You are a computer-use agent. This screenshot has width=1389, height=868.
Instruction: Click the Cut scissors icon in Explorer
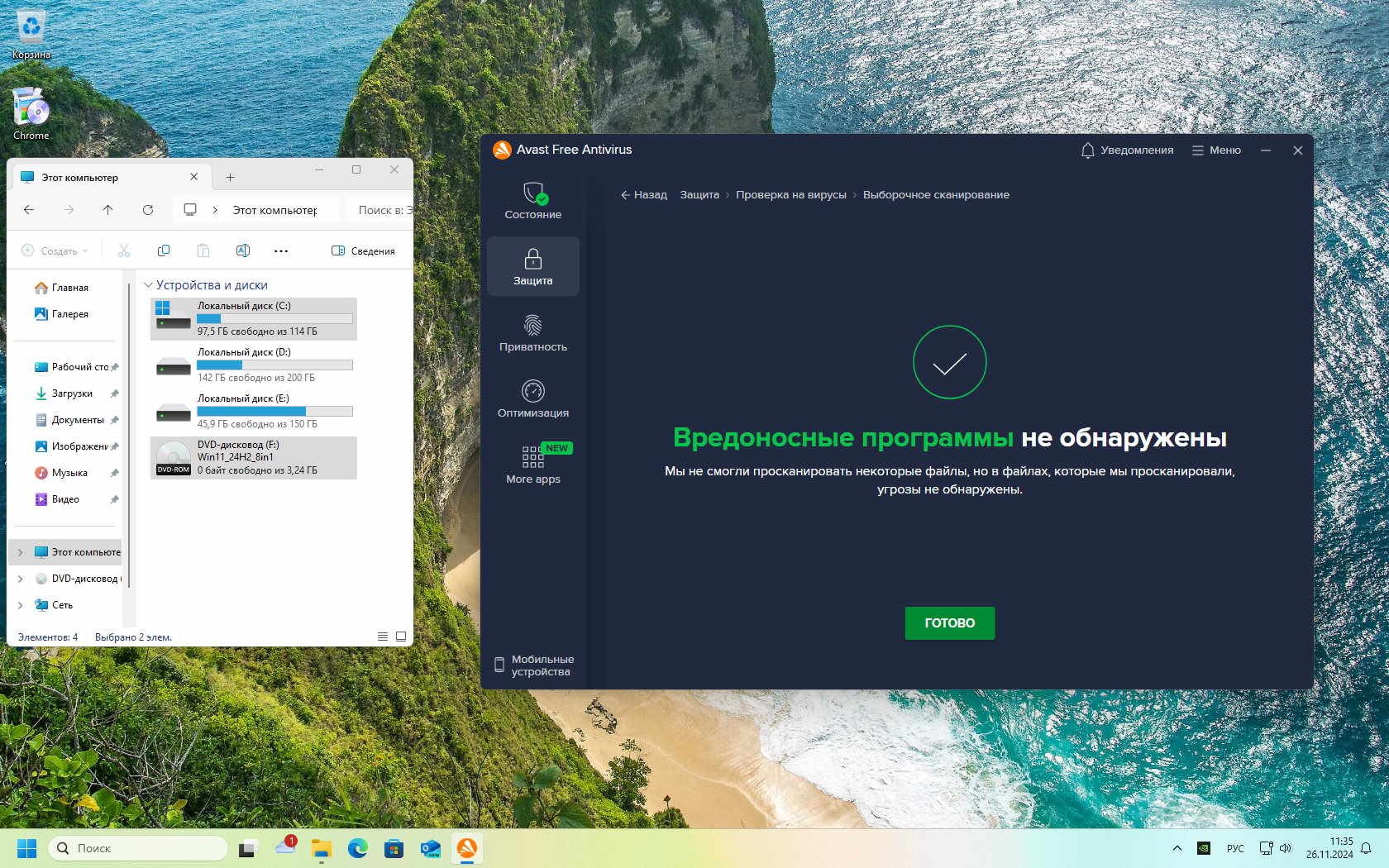click(124, 250)
